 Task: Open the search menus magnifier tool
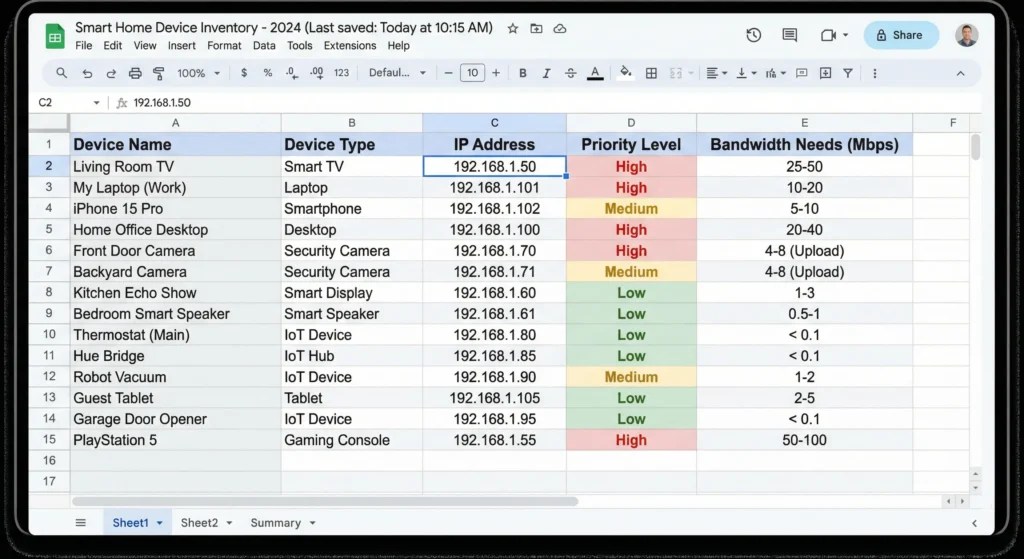[x=61, y=73]
